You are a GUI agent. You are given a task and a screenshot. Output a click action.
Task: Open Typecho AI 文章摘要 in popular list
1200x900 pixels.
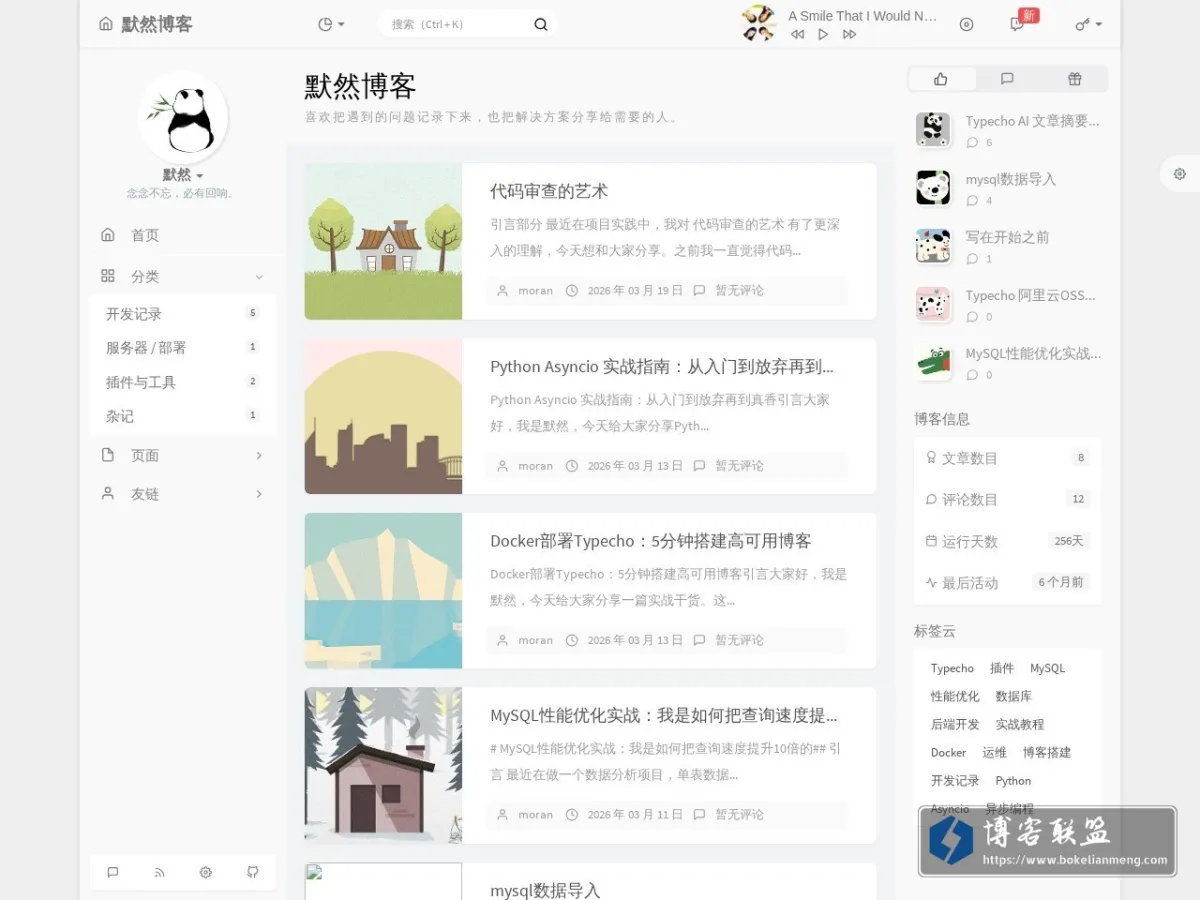pyautogui.click(x=1032, y=121)
